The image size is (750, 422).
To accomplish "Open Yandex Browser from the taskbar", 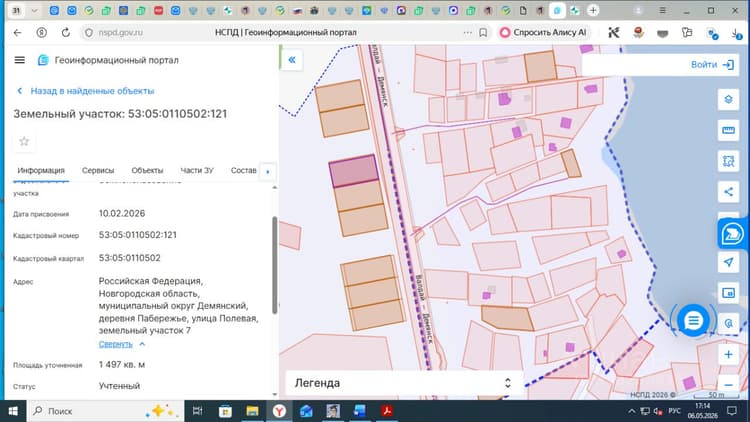I will point(279,411).
